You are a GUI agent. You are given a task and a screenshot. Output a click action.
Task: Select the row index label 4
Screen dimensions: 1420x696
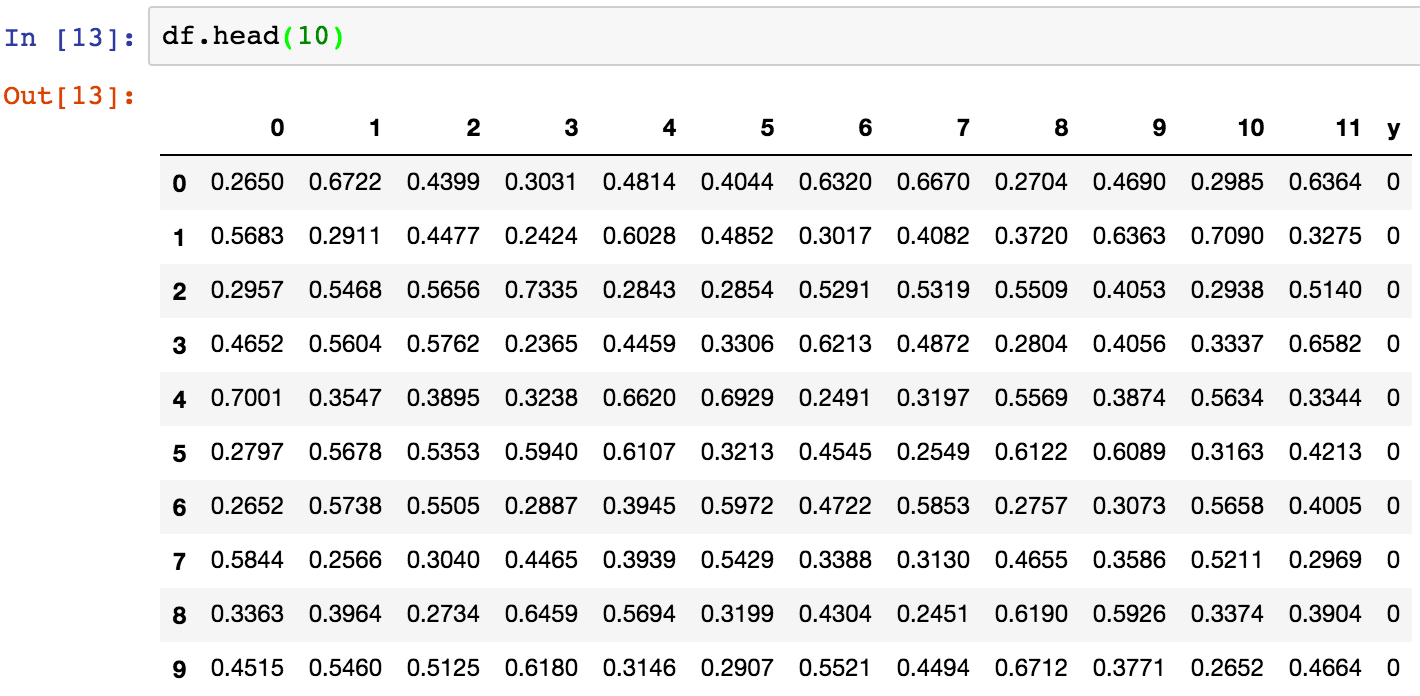[x=179, y=399]
